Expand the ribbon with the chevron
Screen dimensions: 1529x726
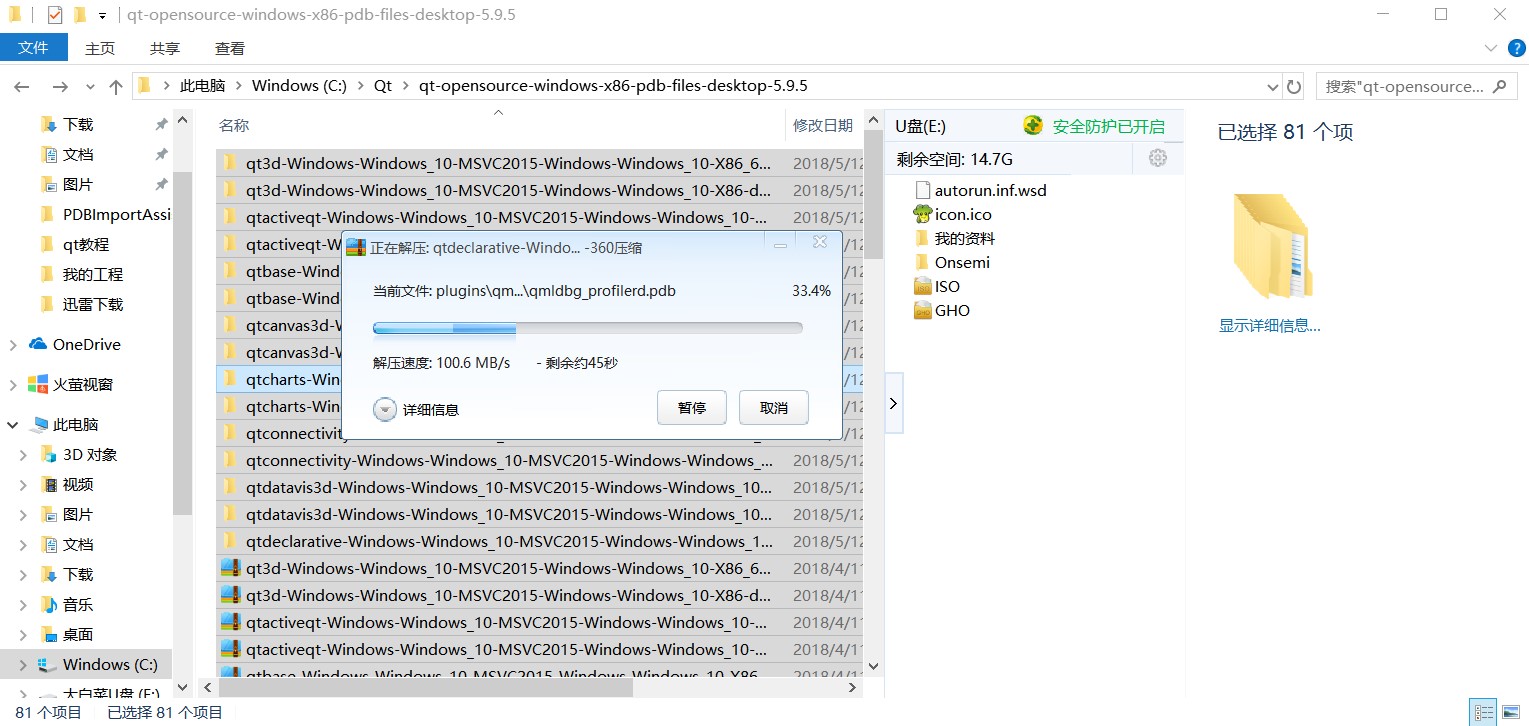coord(1489,48)
